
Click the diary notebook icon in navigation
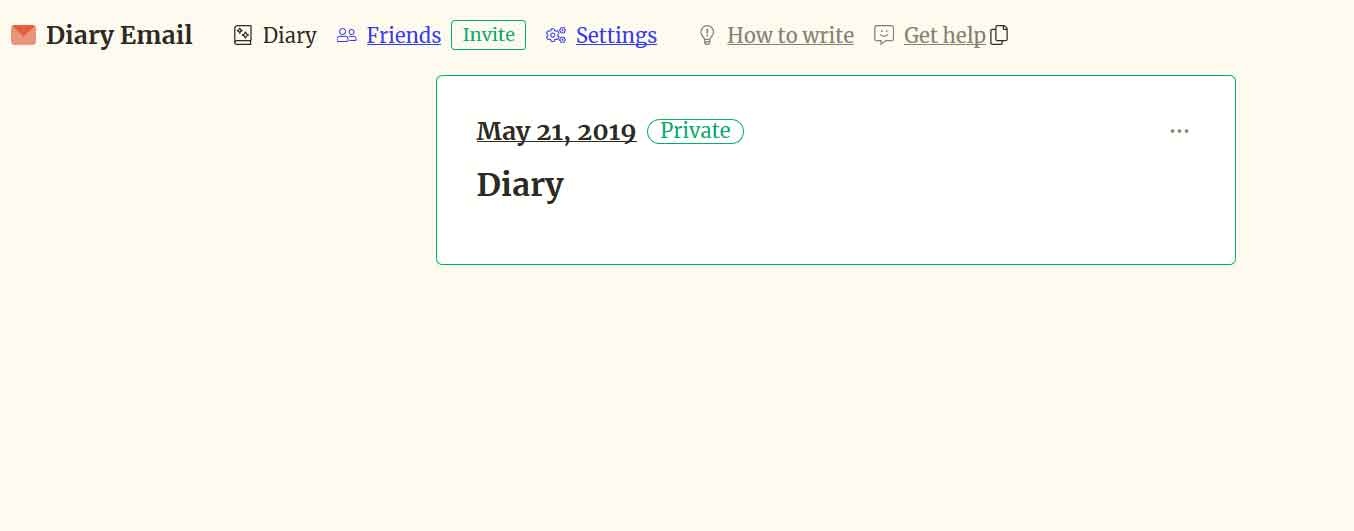point(242,35)
